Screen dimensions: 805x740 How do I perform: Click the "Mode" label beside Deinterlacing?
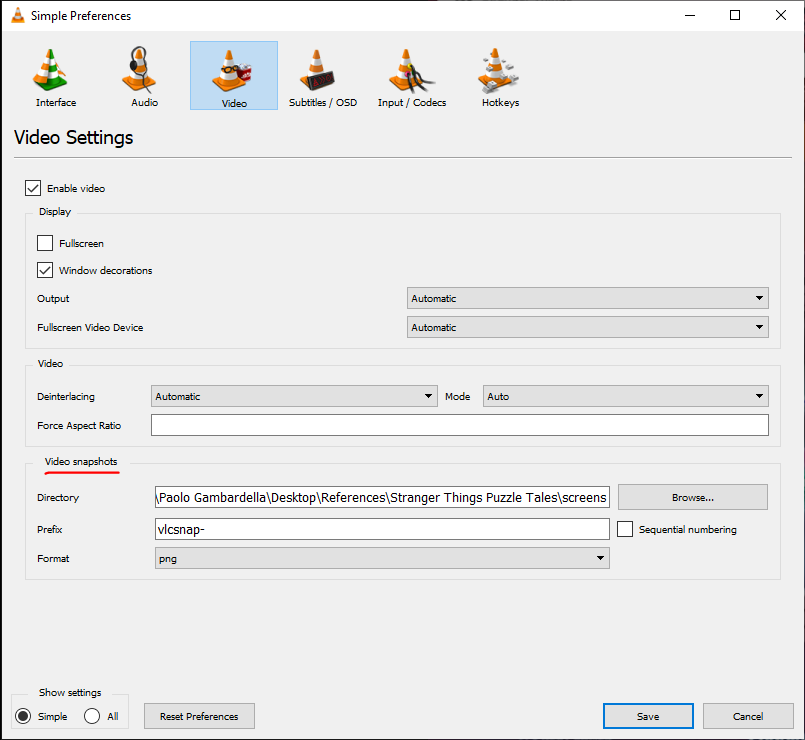click(457, 396)
